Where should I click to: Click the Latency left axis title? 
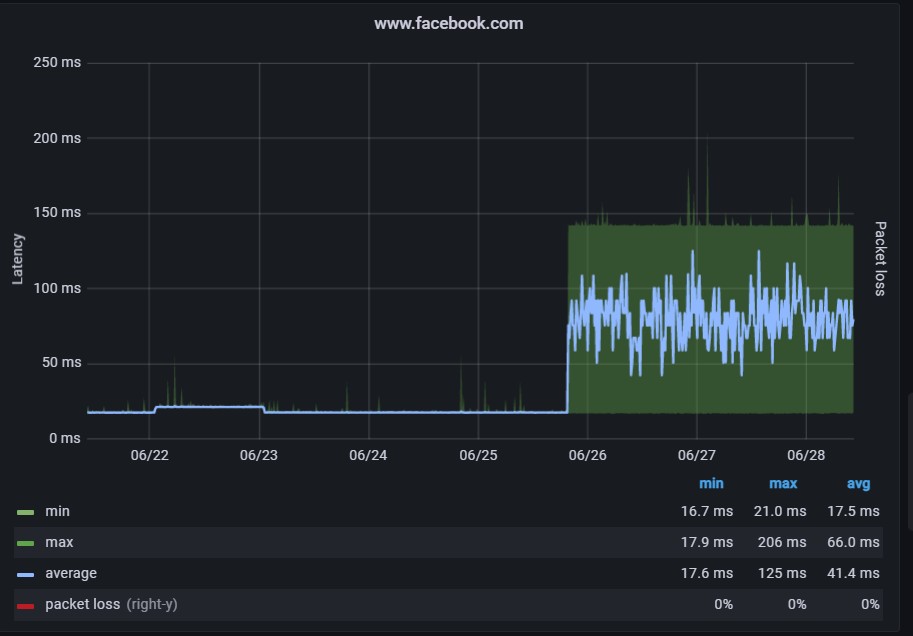[17, 259]
